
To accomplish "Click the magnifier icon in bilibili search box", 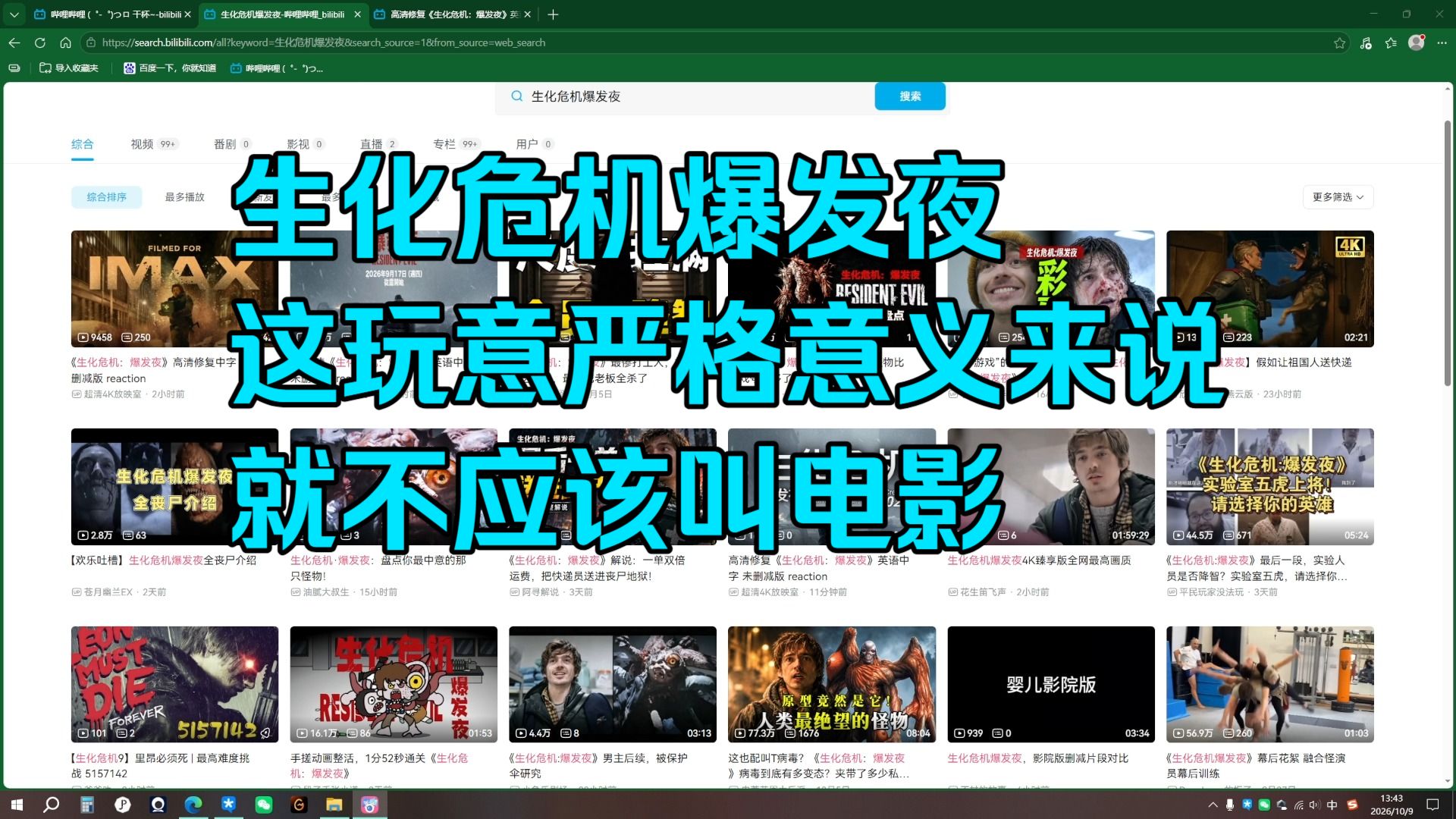I will click(516, 96).
